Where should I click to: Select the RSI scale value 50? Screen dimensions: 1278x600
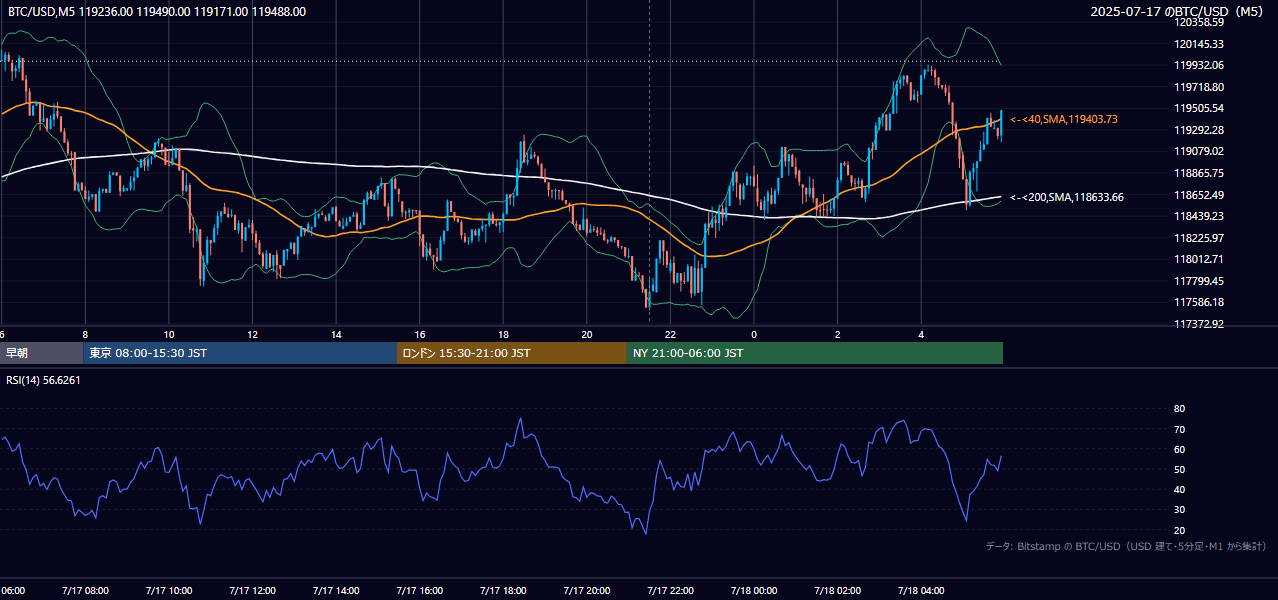(x=1180, y=469)
